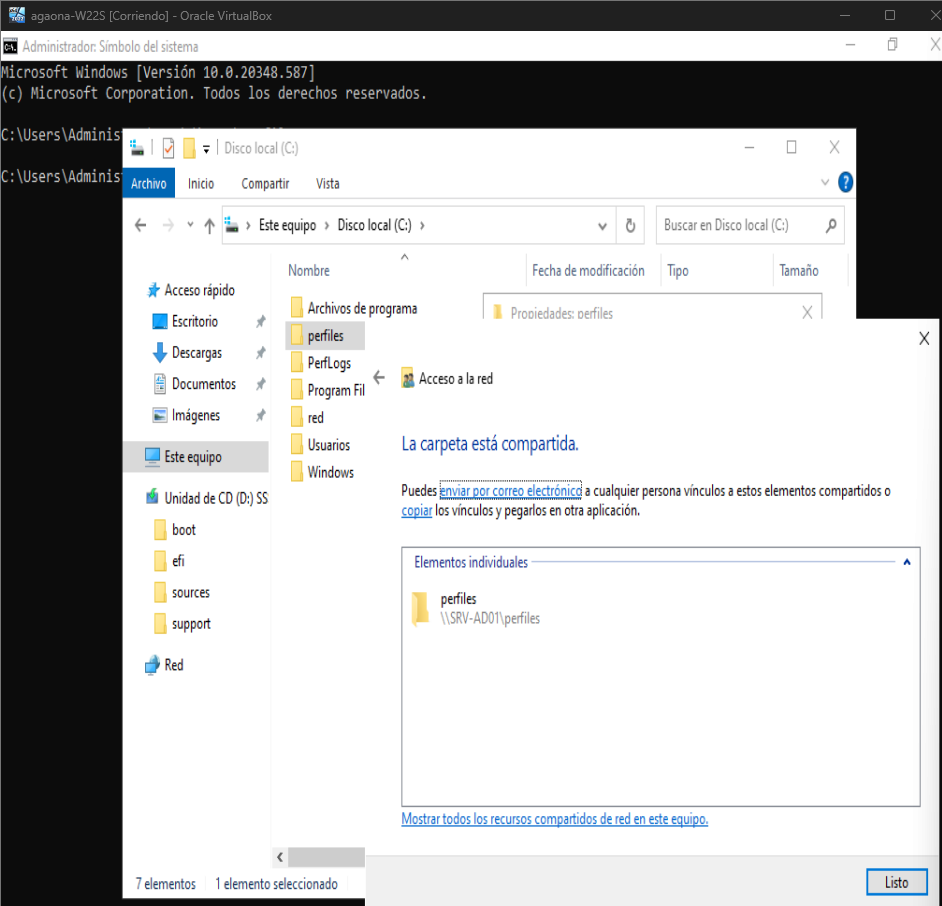The image size is (942, 906).
Task: Expand the address bar history dropdown
Action: click(x=602, y=226)
